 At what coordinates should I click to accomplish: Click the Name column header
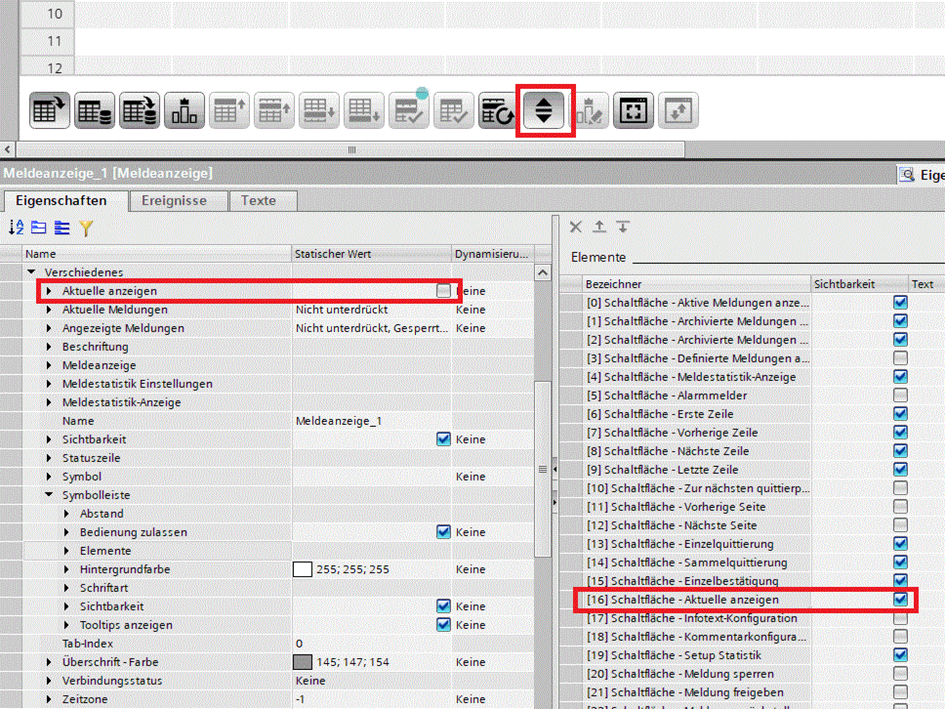tap(157, 254)
